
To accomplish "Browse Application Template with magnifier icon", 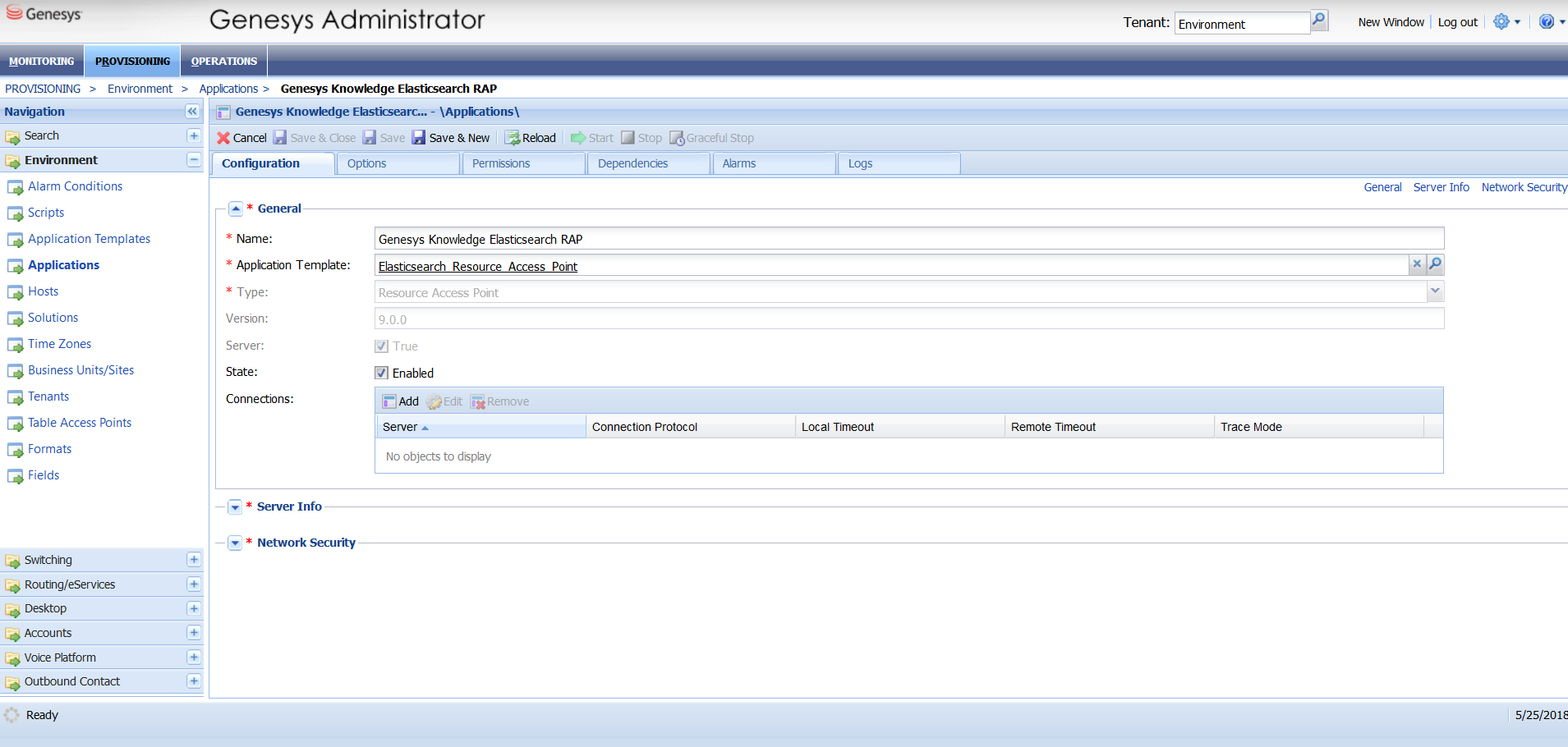I will pos(1435,264).
